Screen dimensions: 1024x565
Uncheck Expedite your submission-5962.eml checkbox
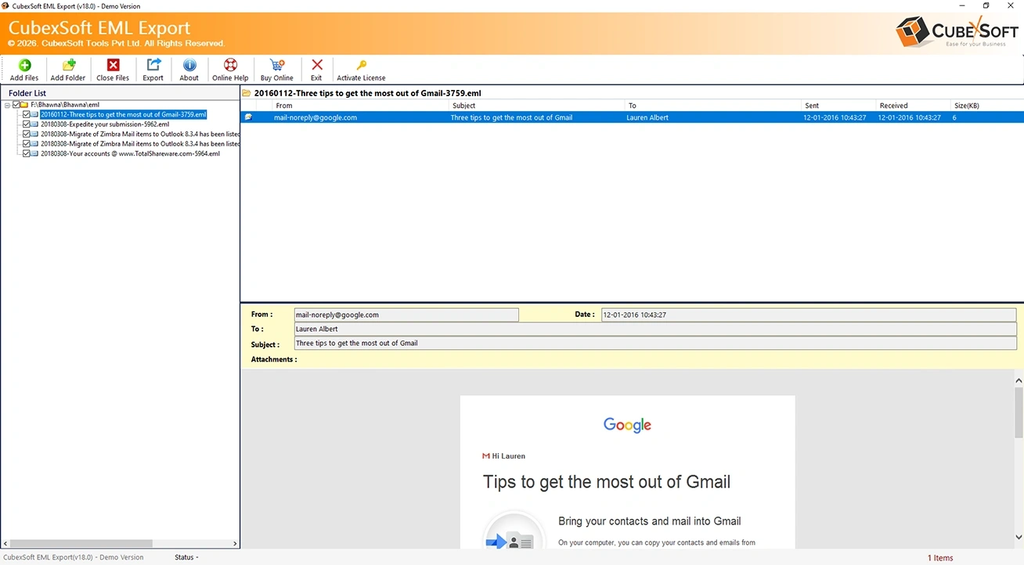pyautogui.click(x=26, y=124)
